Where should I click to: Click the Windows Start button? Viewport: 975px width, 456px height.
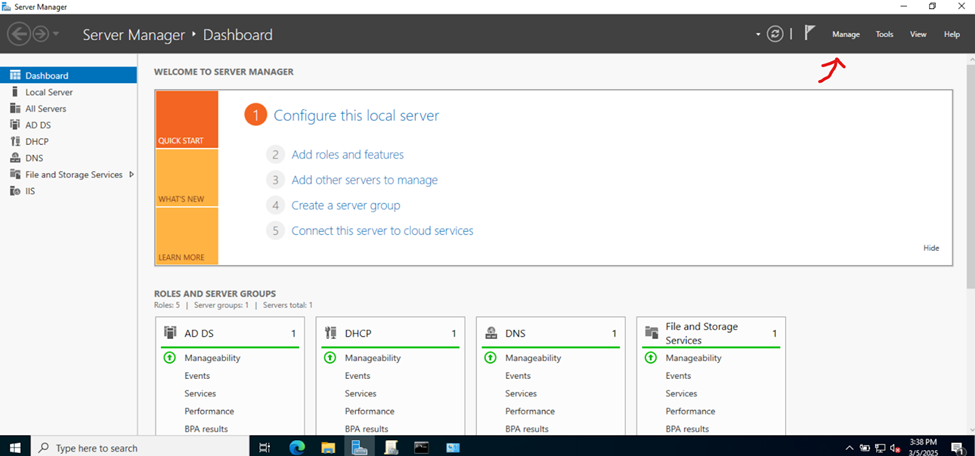pos(15,447)
